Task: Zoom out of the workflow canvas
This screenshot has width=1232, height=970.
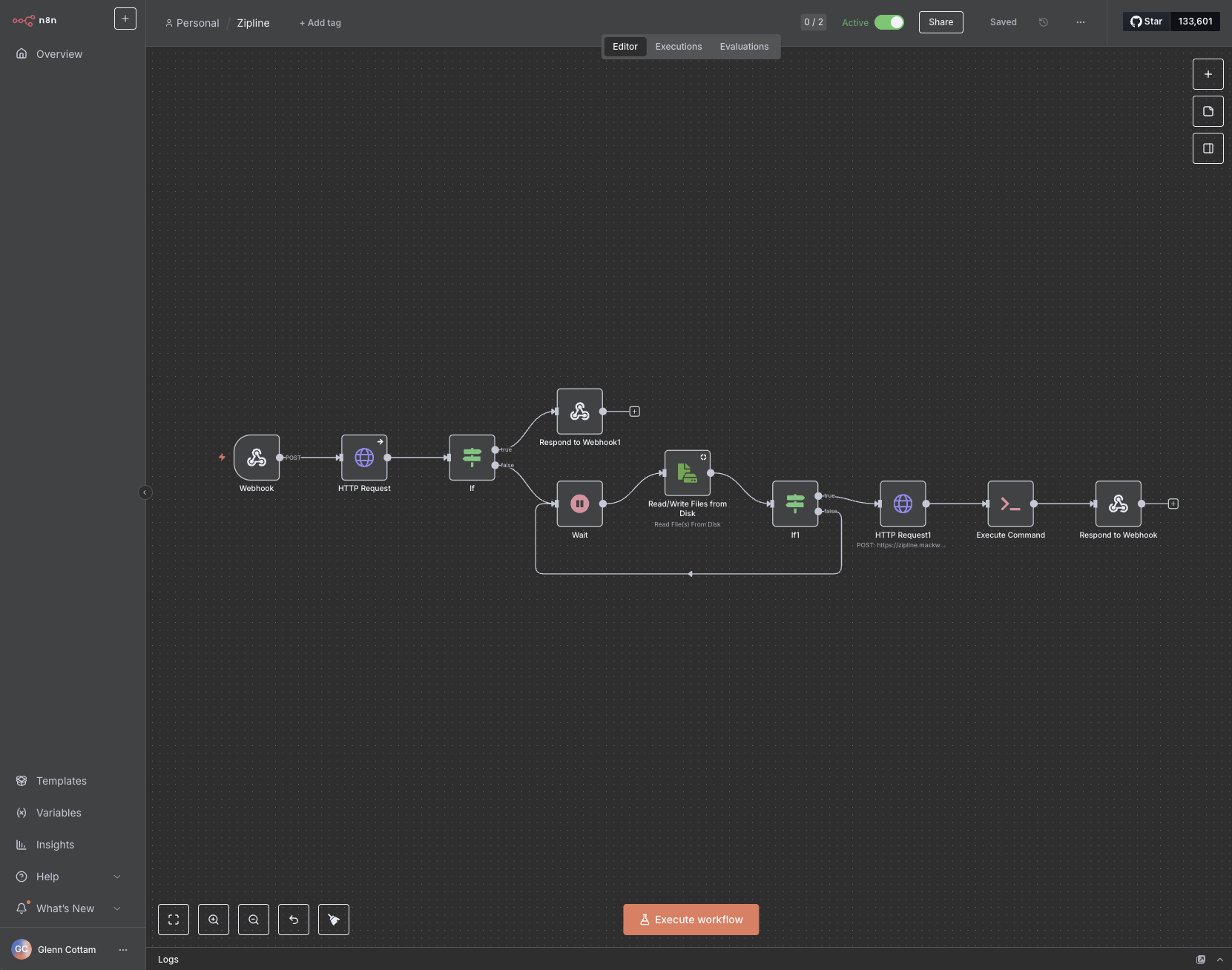Action: (x=254, y=920)
